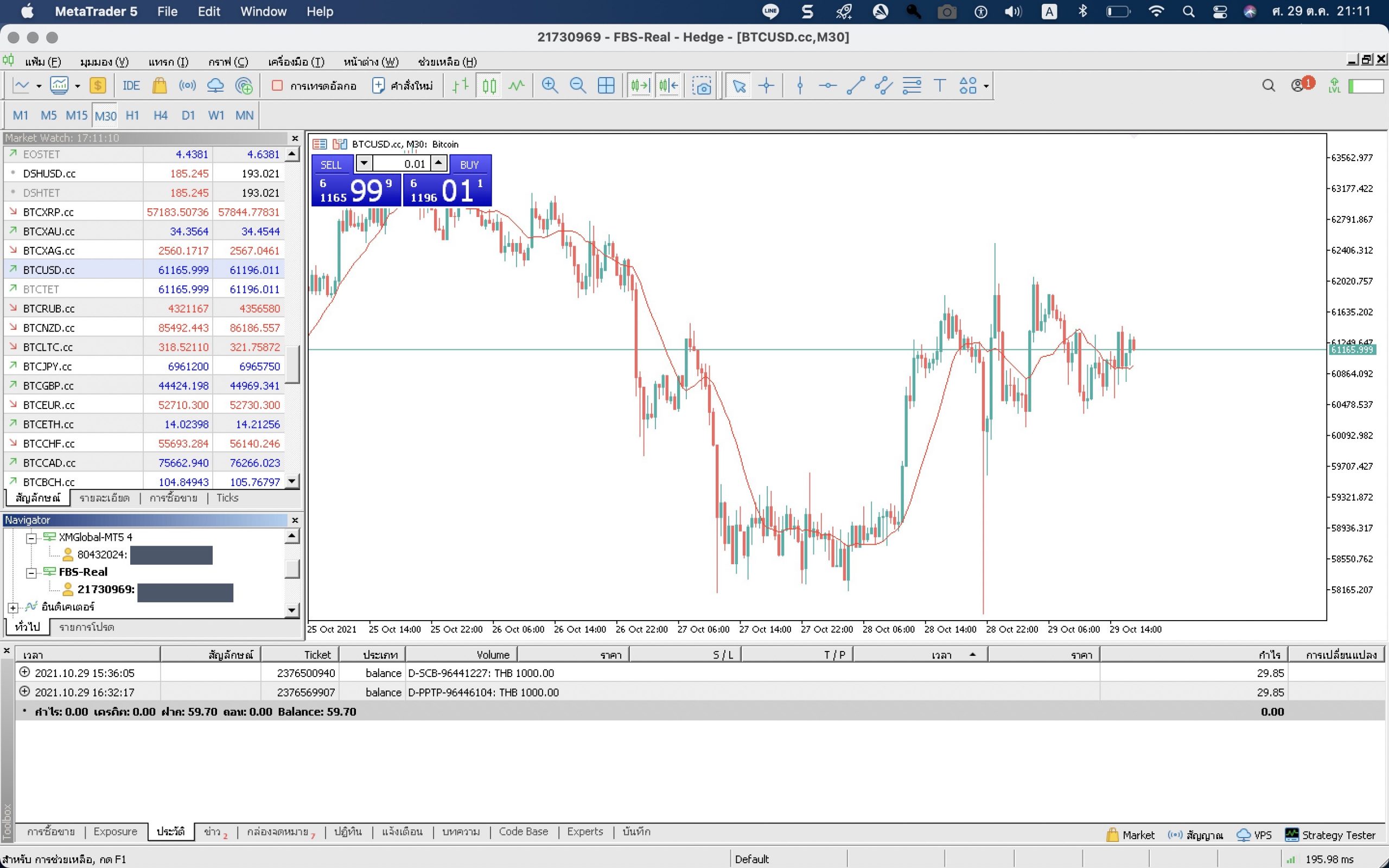1389x868 pixels.
Task: Select the vertical line drawing tool
Action: [x=800, y=86]
